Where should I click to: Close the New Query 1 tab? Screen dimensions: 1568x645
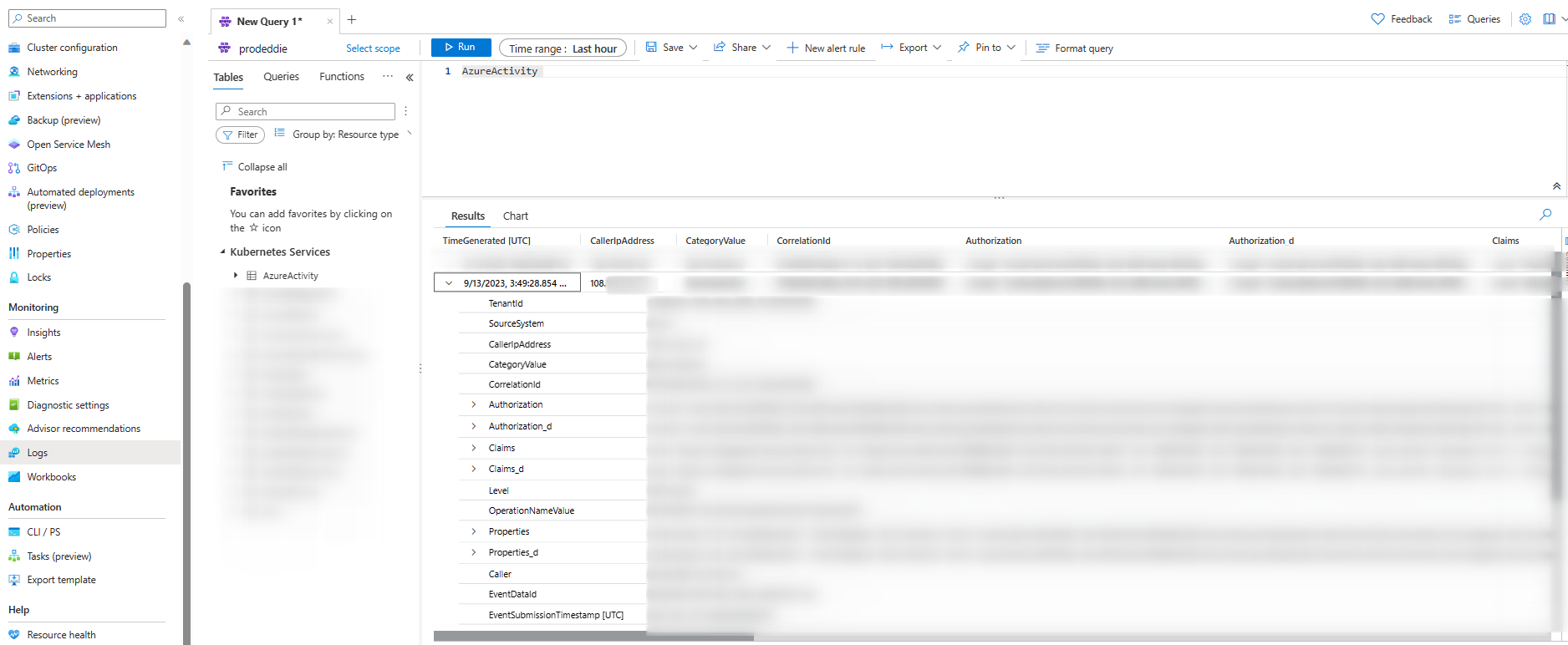330,22
